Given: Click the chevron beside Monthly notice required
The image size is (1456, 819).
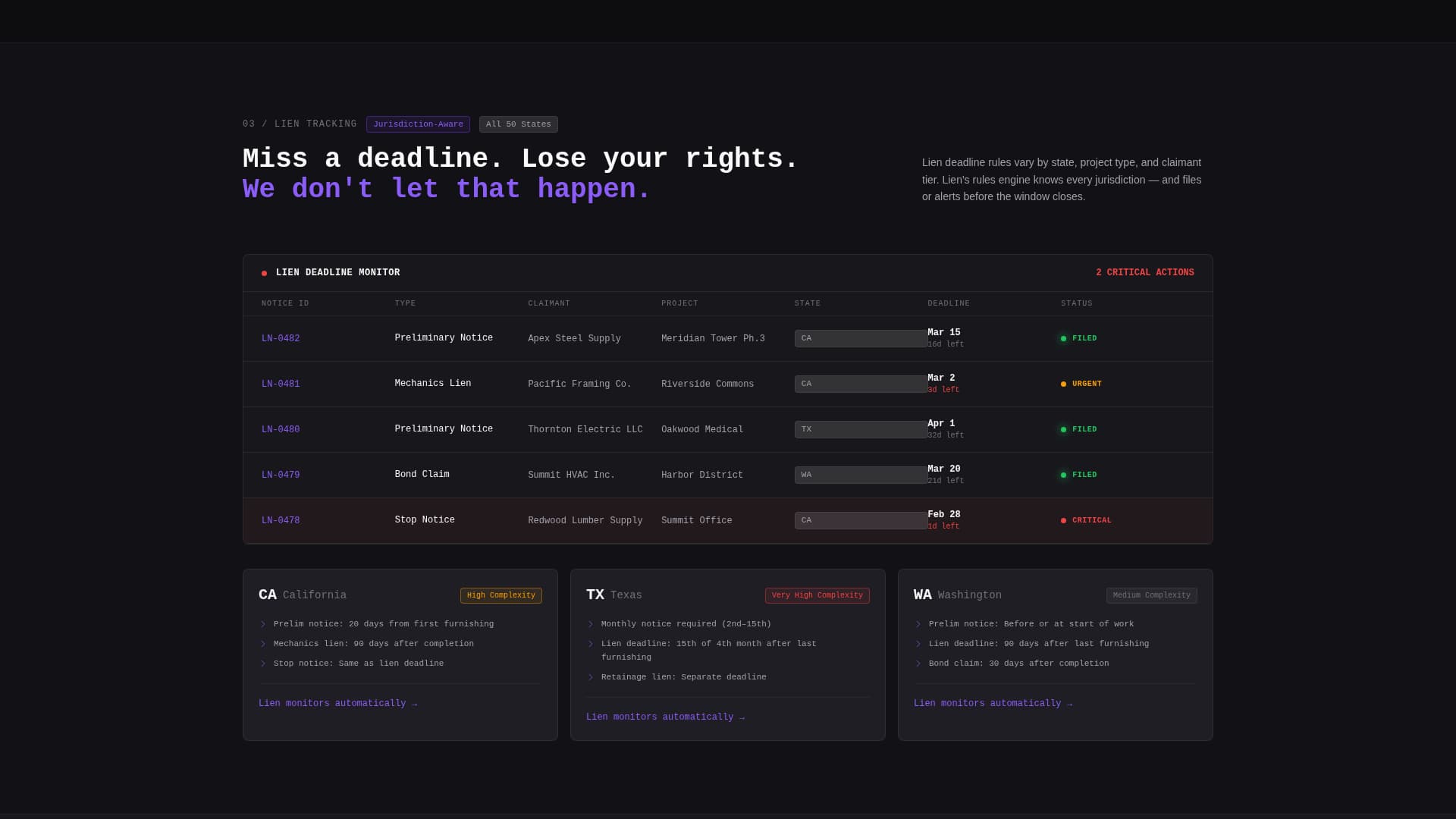Looking at the screenshot, I should [591, 625].
